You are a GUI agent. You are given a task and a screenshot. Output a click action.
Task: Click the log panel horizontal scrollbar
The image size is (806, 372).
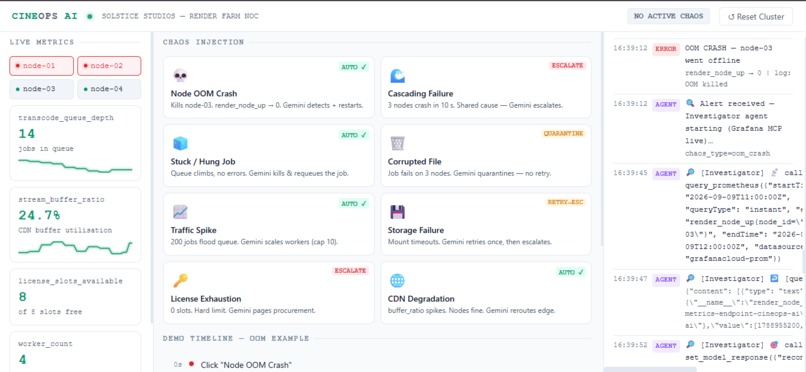point(650,369)
